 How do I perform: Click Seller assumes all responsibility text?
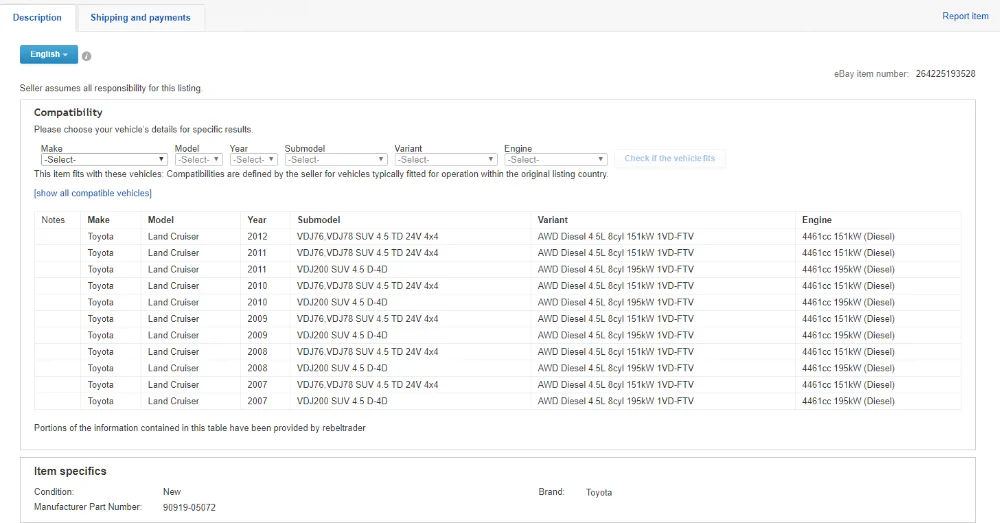tap(110, 88)
